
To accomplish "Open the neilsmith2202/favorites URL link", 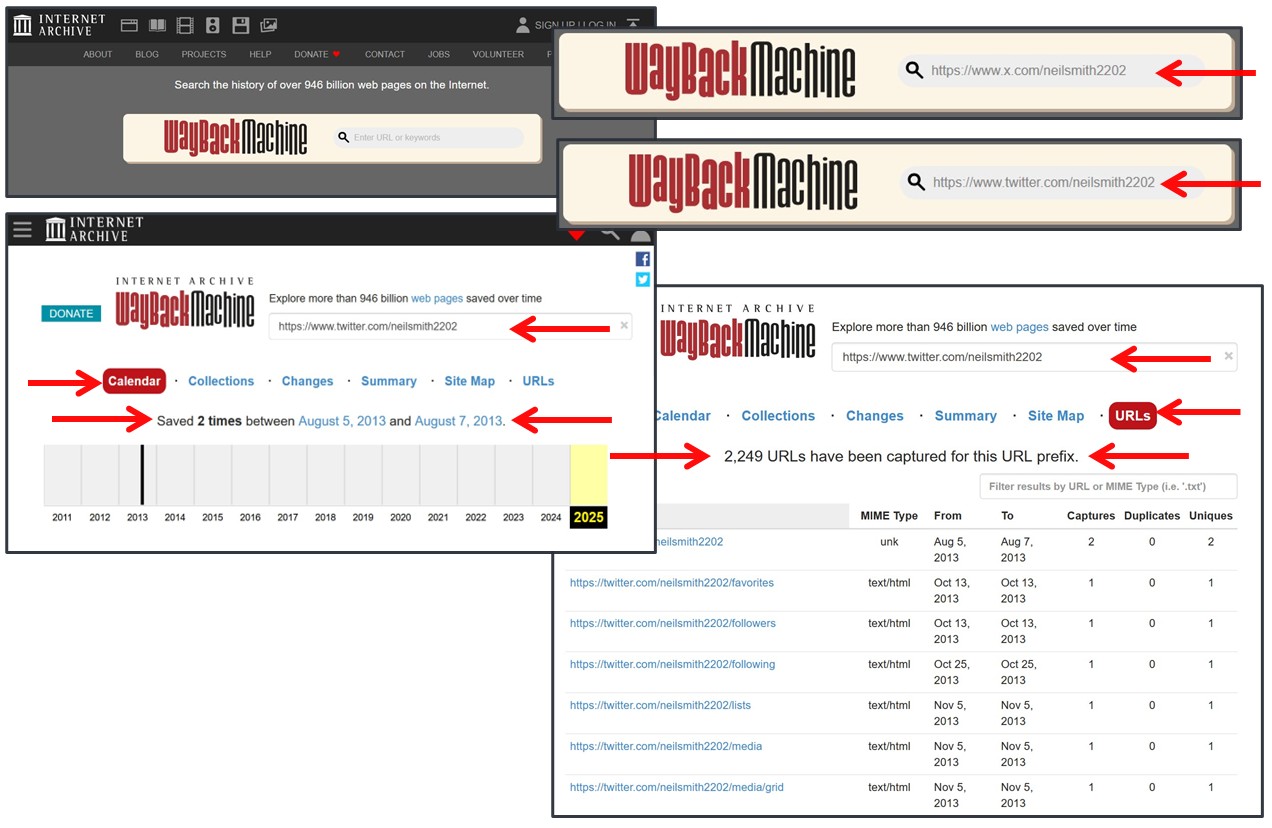I will pyautogui.click(x=671, y=583).
